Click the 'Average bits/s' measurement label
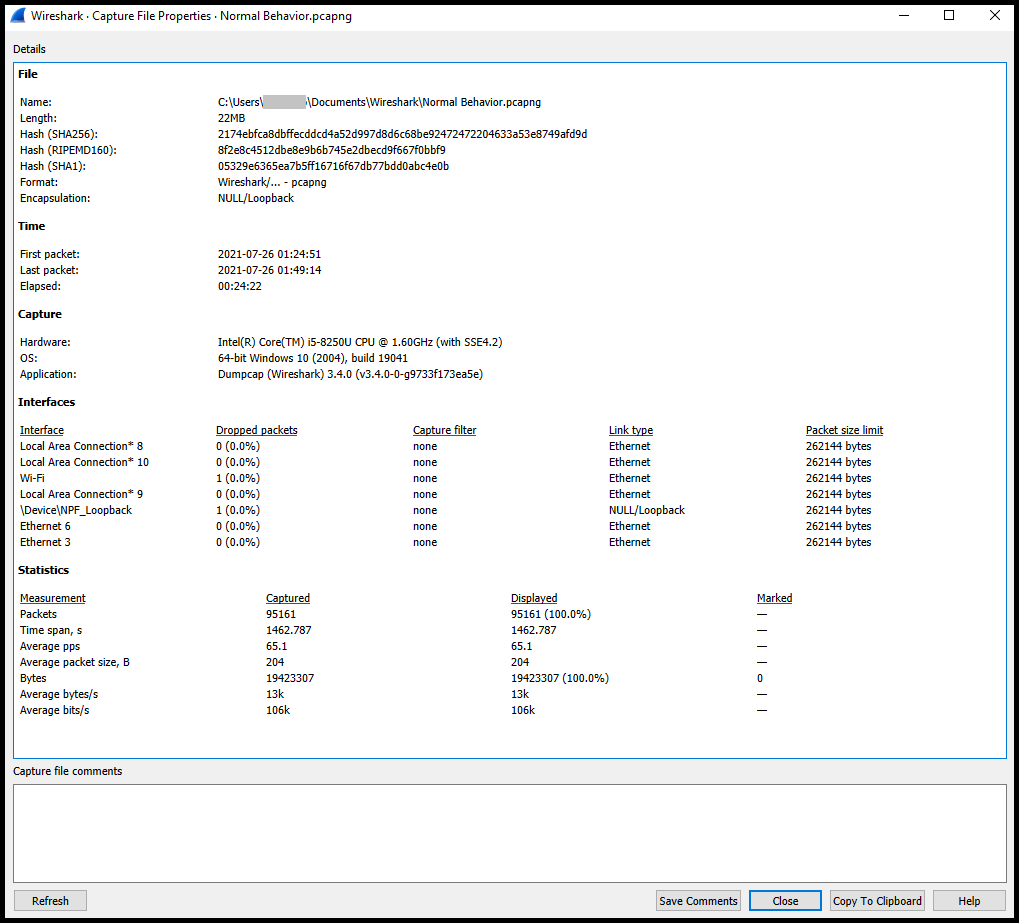Image resolution: width=1019 pixels, height=923 pixels. pyautogui.click(x=55, y=710)
